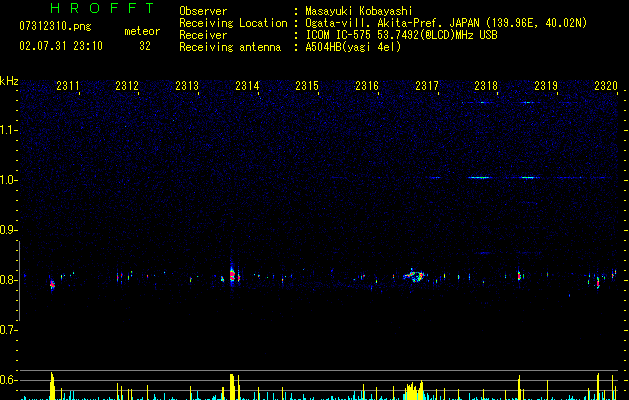Click the 2320 time marker
The height and width of the screenshot is (400, 629).
click(x=606, y=85)
